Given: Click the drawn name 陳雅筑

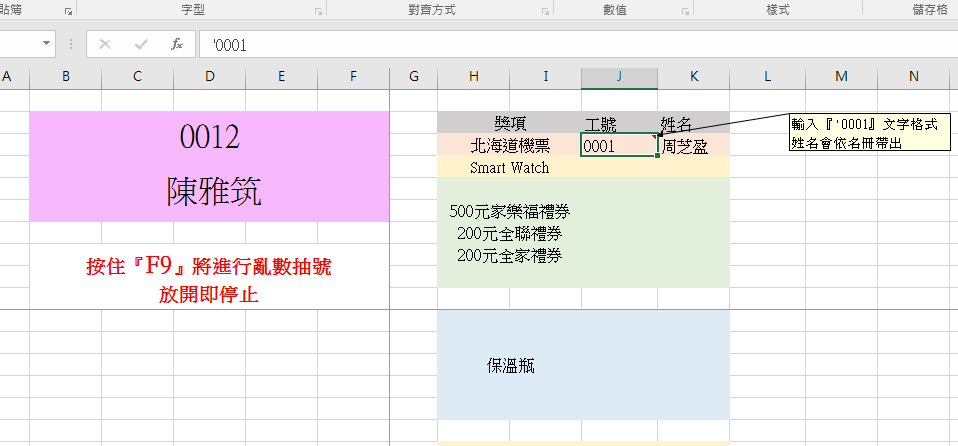Looking at the screenshot, I should (x=214, y=193).
